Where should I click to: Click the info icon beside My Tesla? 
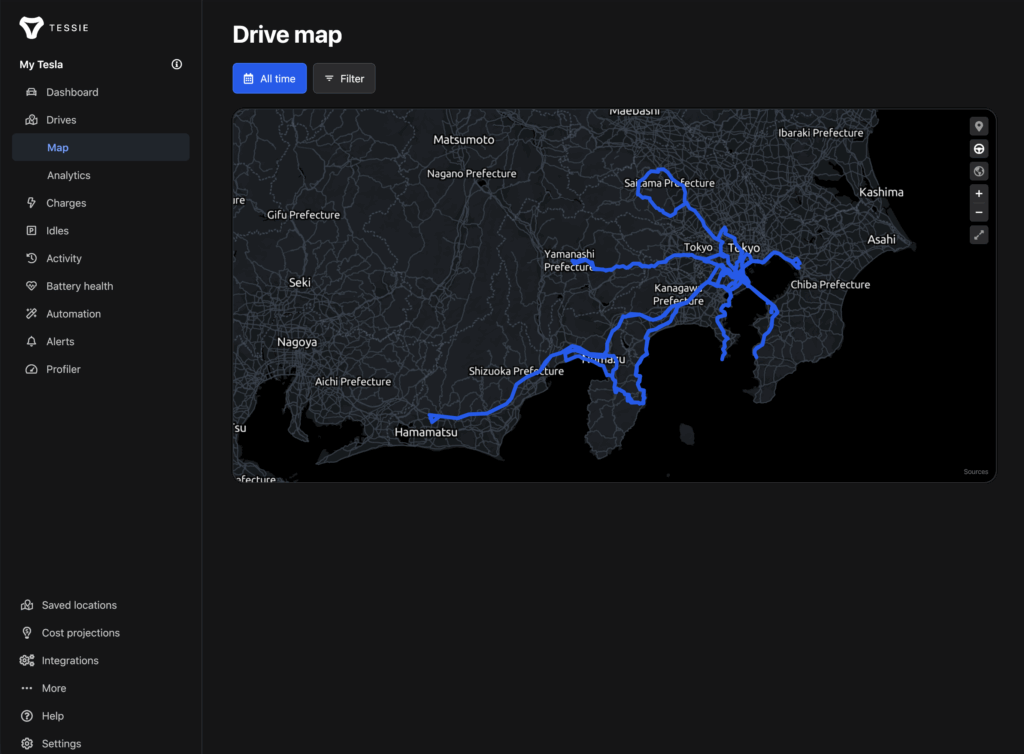[x=177, y=65]
